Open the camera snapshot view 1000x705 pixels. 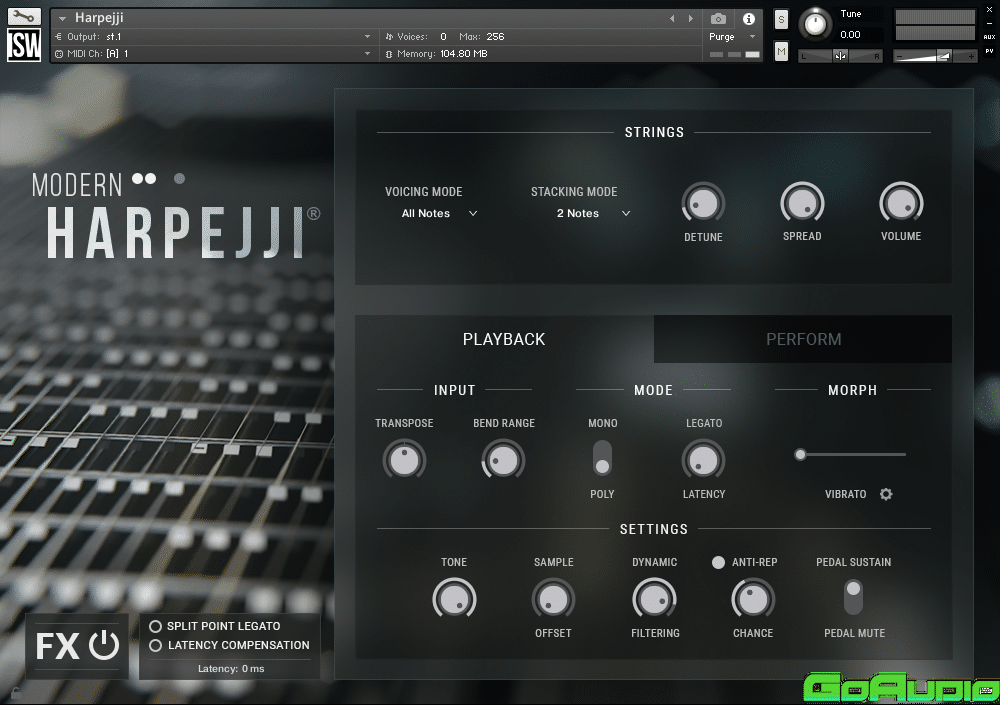pos(718,19)
